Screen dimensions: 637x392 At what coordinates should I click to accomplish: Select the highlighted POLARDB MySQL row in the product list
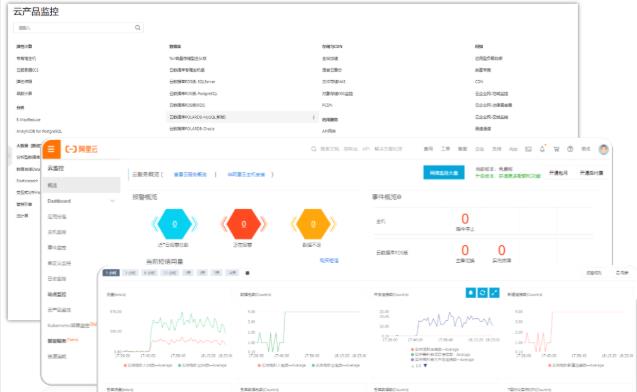pos(242,117)
